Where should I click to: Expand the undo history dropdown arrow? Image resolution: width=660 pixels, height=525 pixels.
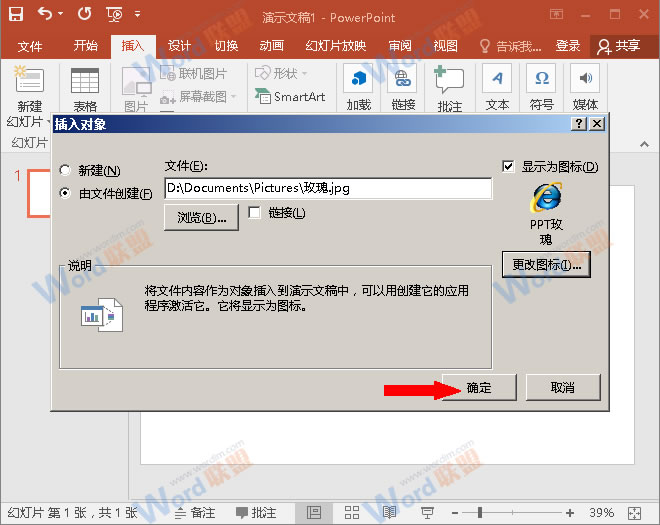point(62,15)
